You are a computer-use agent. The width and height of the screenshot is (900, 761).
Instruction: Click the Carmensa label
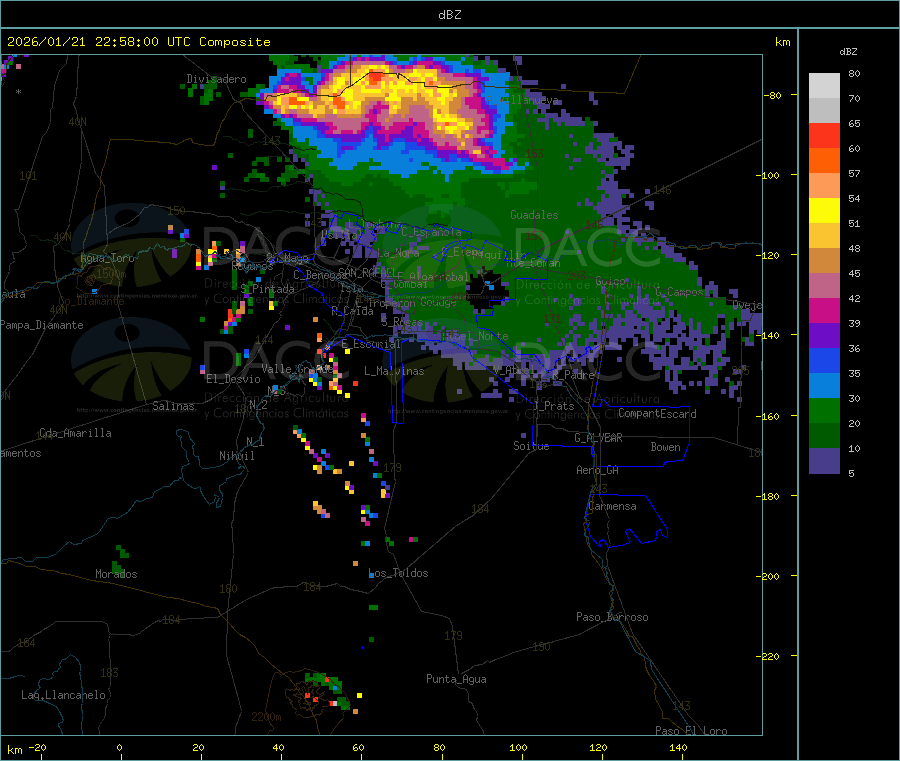(612, 506)
